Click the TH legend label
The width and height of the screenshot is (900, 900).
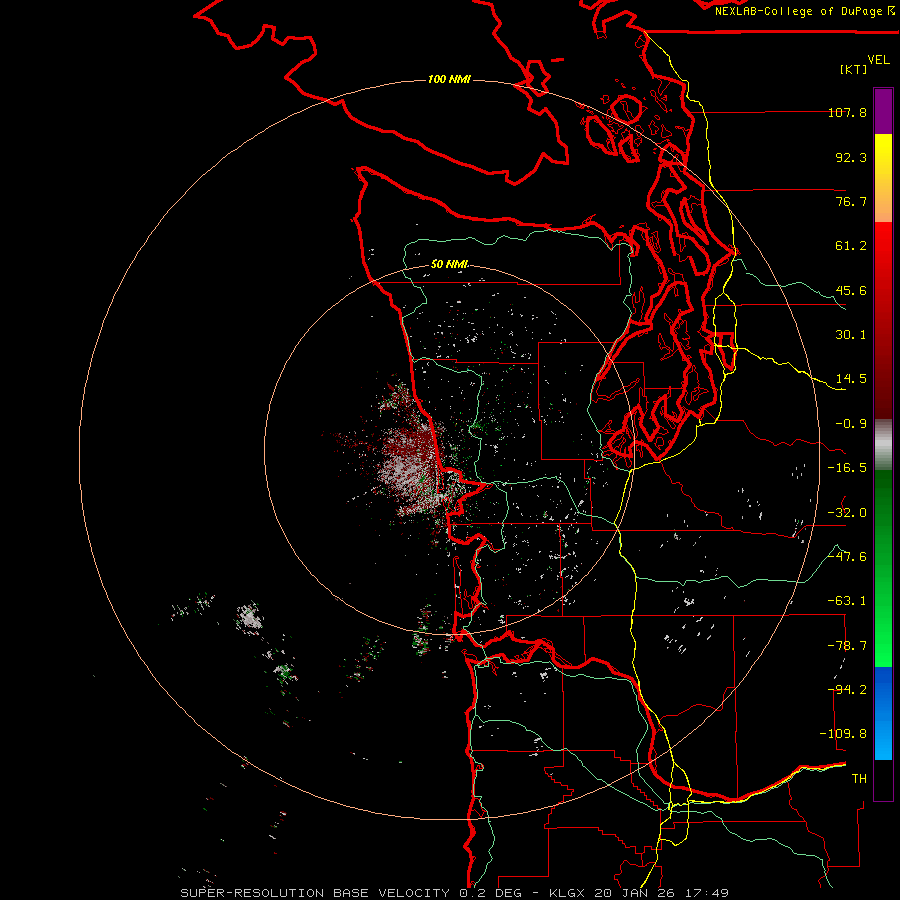859,779
